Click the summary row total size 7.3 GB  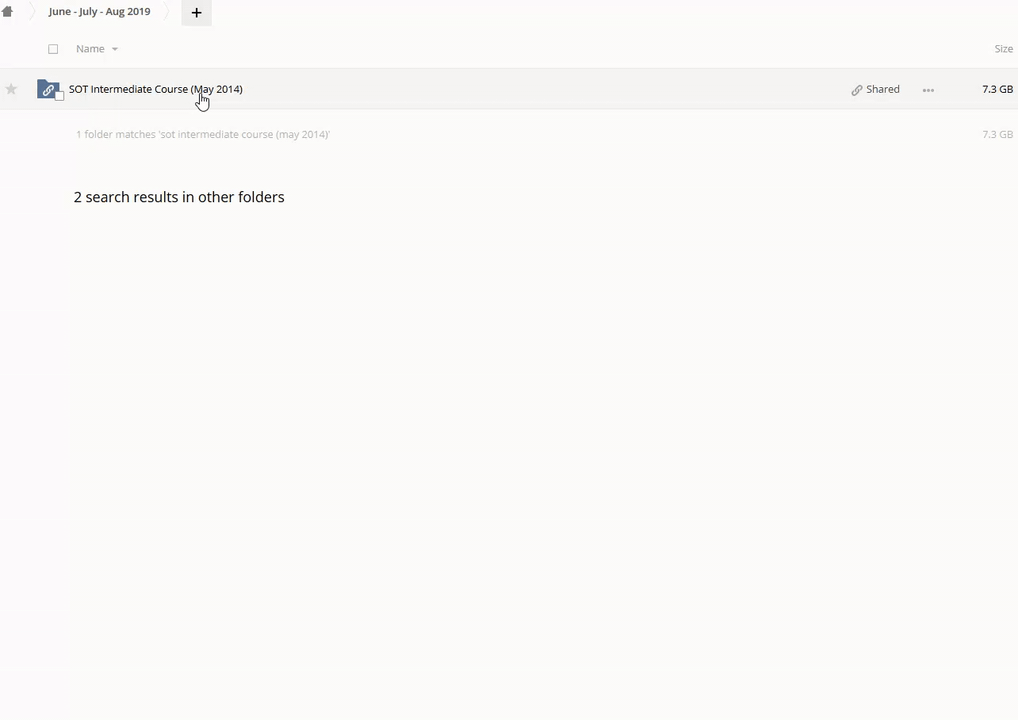coord(997,134)
